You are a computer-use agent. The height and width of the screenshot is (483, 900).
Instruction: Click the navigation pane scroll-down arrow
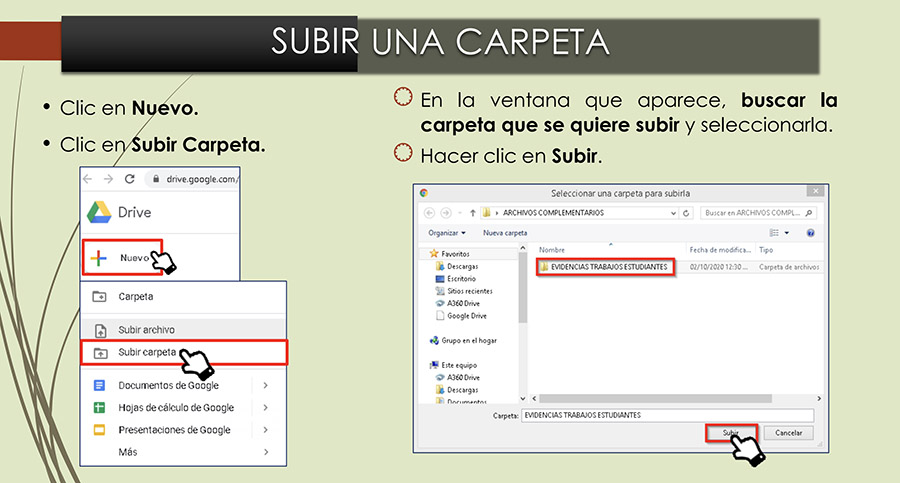522,398
